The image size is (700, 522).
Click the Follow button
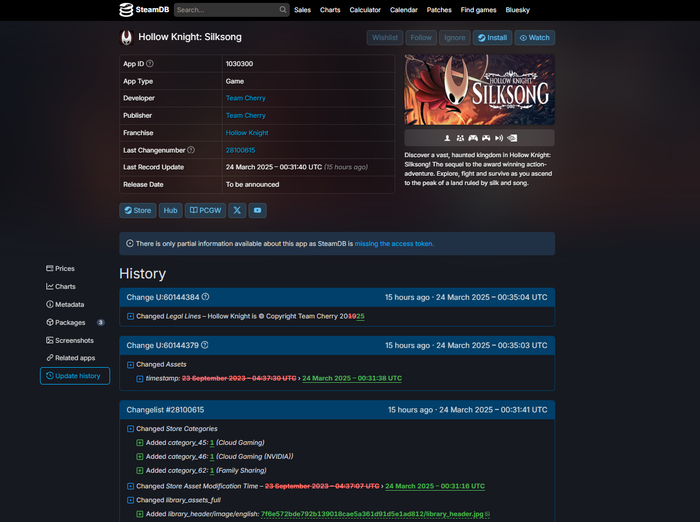point(421,38)
